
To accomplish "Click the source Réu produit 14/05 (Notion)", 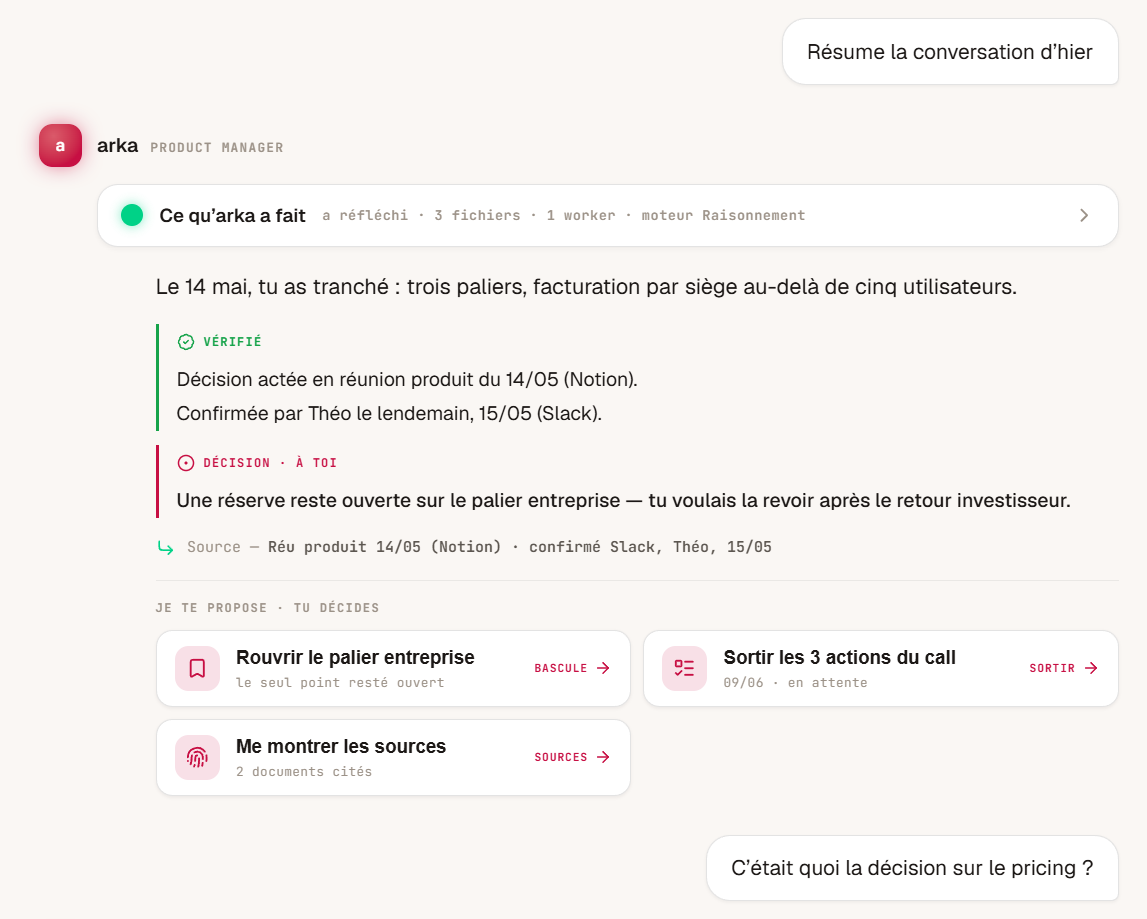I will tap(385, 547).
